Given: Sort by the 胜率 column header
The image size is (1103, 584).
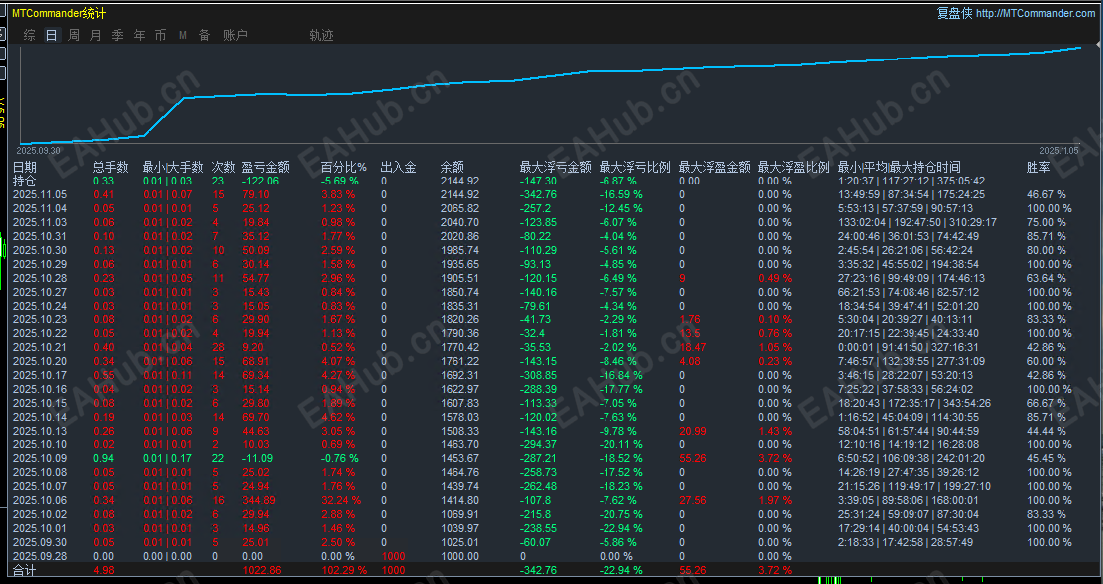Looking at the screenshot, I should [1038, 167].
